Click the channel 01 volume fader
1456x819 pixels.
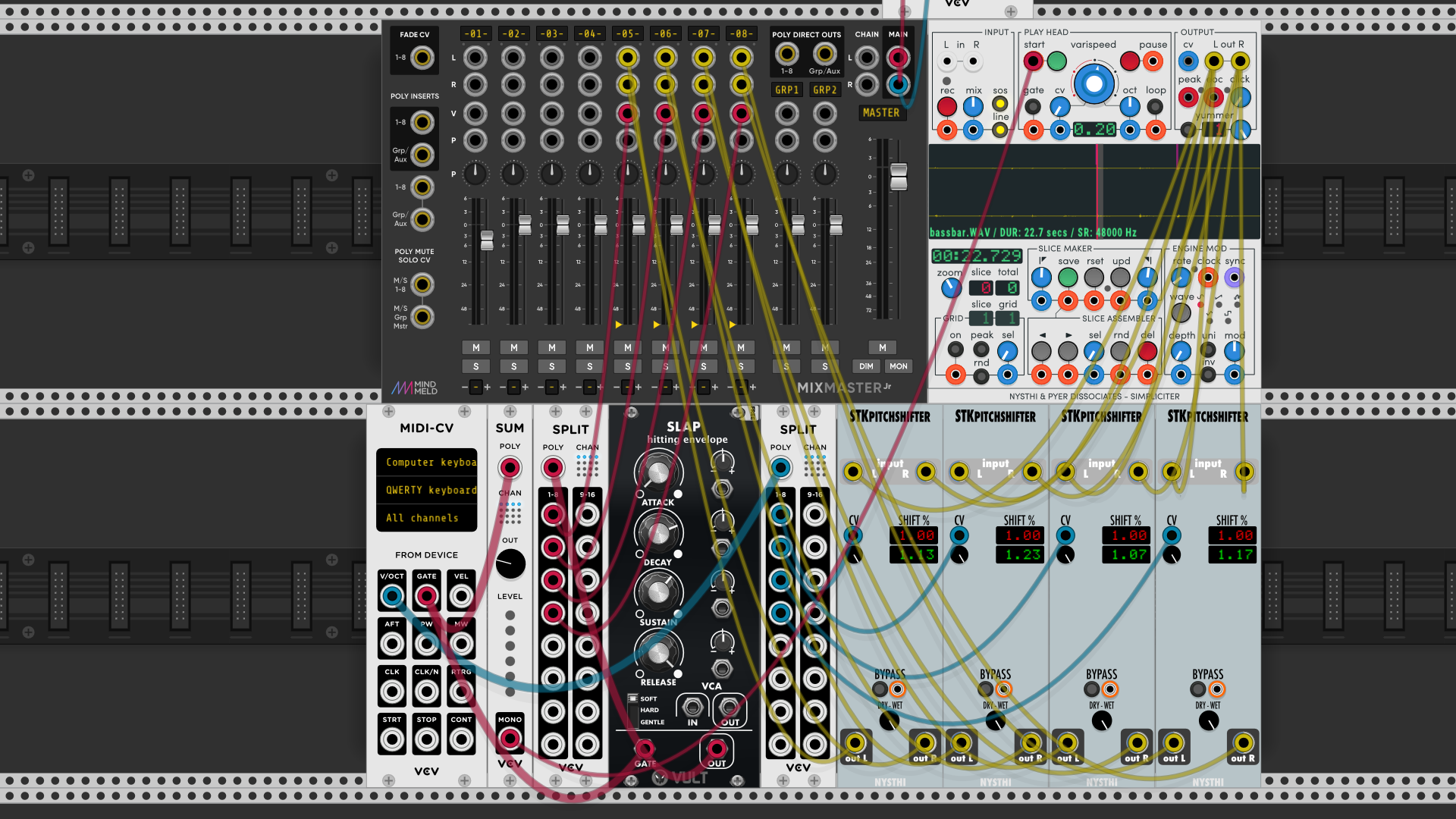[487, 240]
